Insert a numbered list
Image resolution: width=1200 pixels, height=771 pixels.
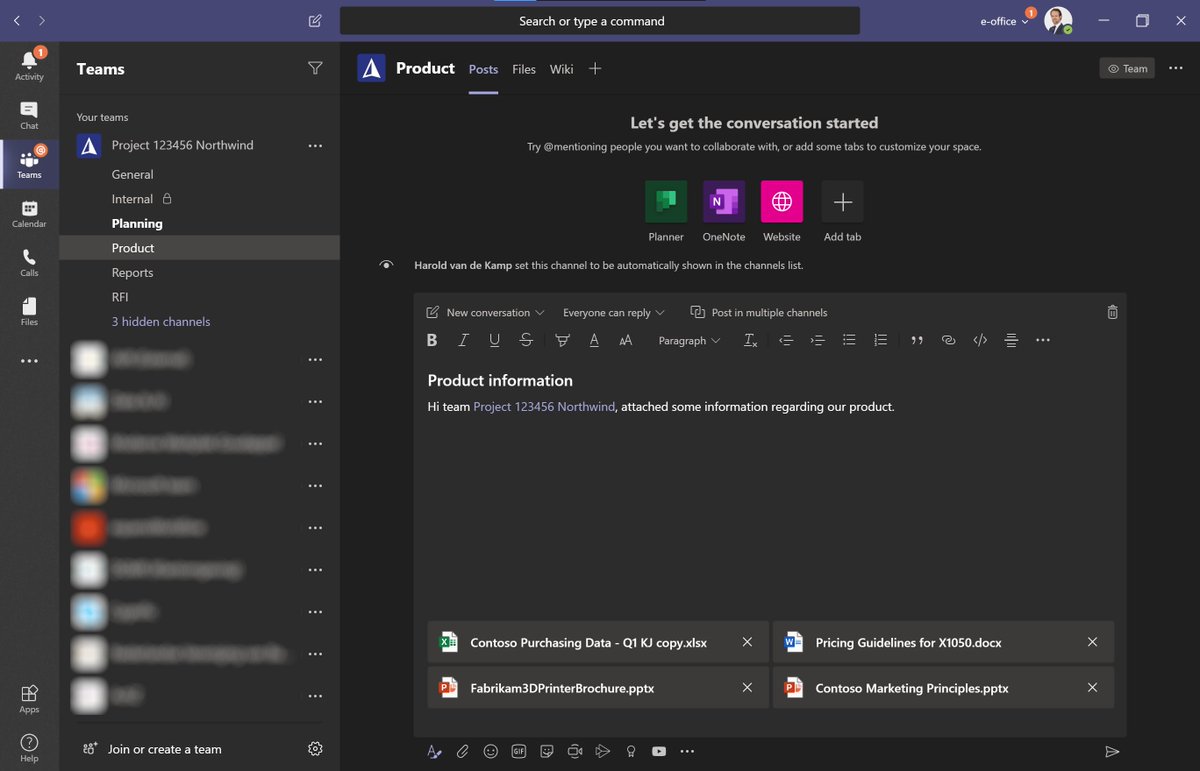(880, 340)
